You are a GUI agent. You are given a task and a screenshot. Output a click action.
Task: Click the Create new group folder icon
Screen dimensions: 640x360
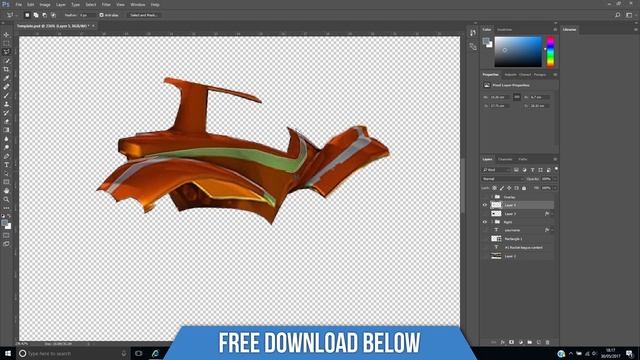click(x=529, y=342)
